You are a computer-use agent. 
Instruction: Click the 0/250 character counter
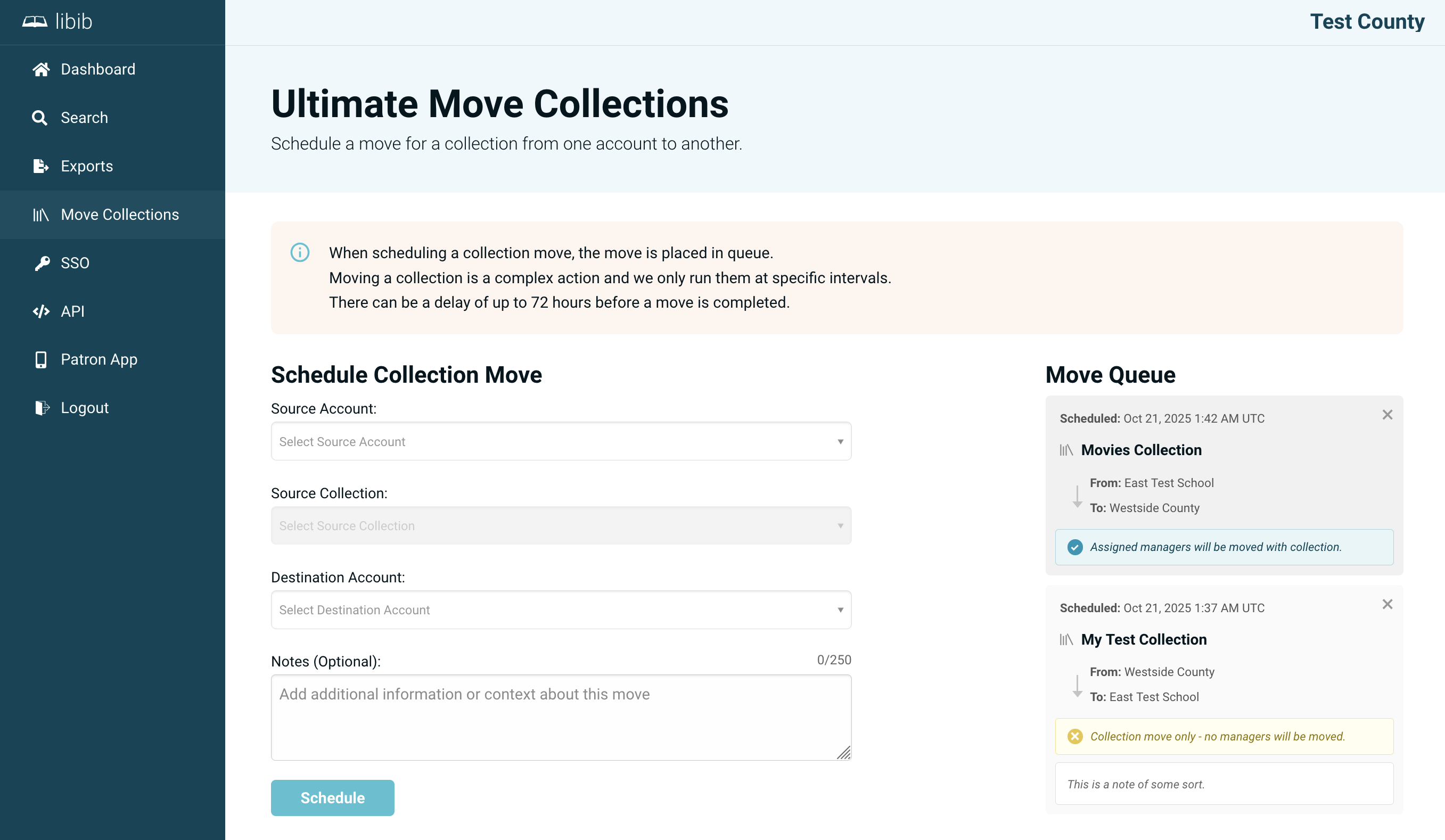click(834, 660)
